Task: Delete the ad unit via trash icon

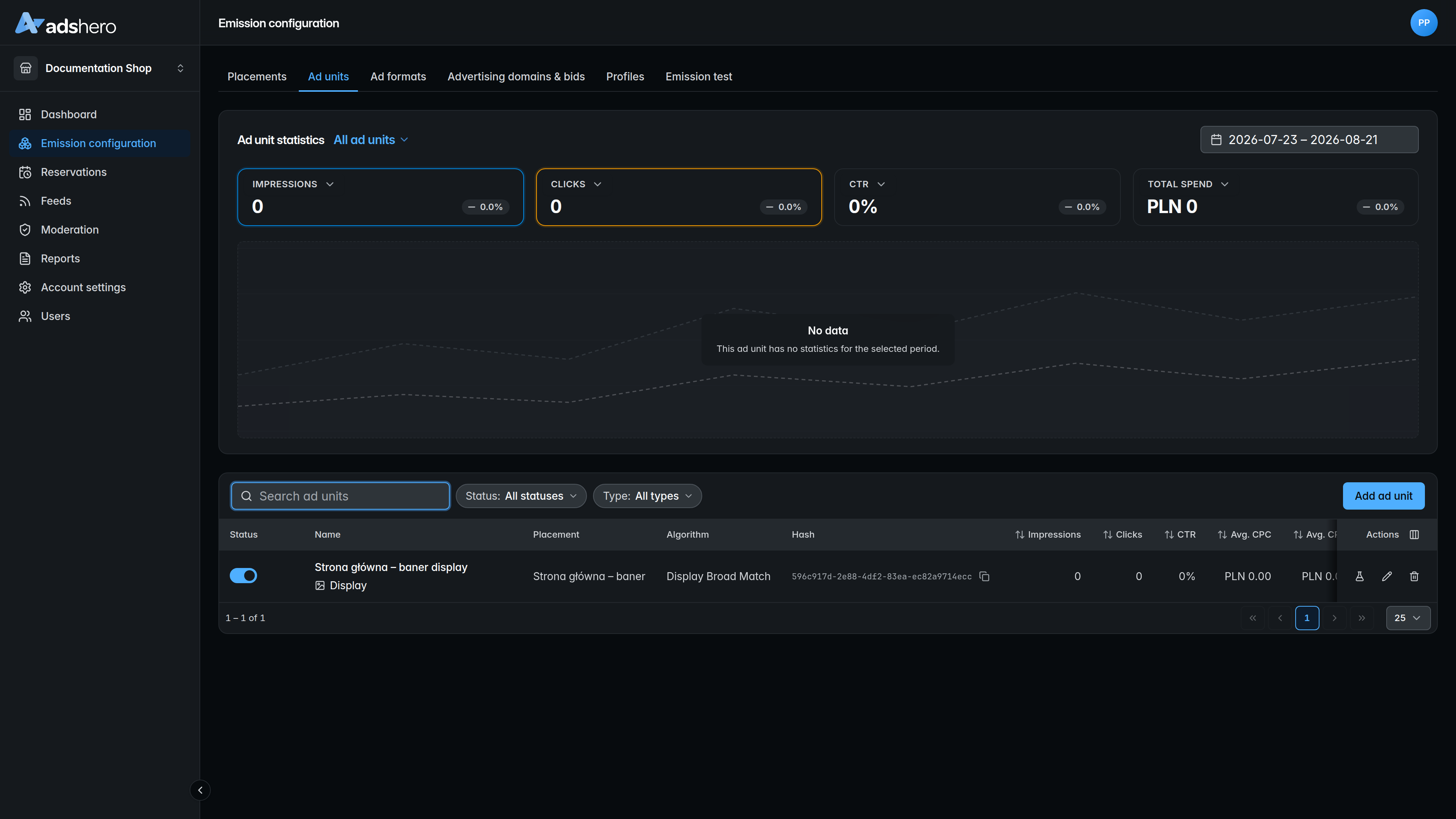Action: pos(1414,576)
